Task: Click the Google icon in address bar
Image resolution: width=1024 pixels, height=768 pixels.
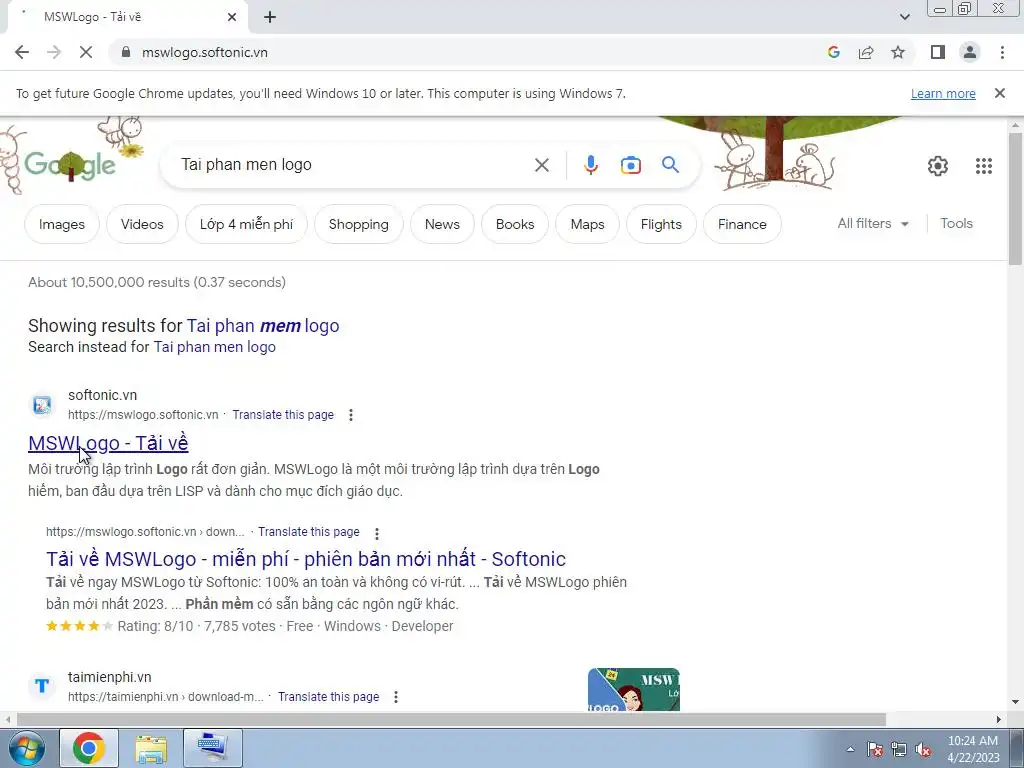Action: [833, 52]
